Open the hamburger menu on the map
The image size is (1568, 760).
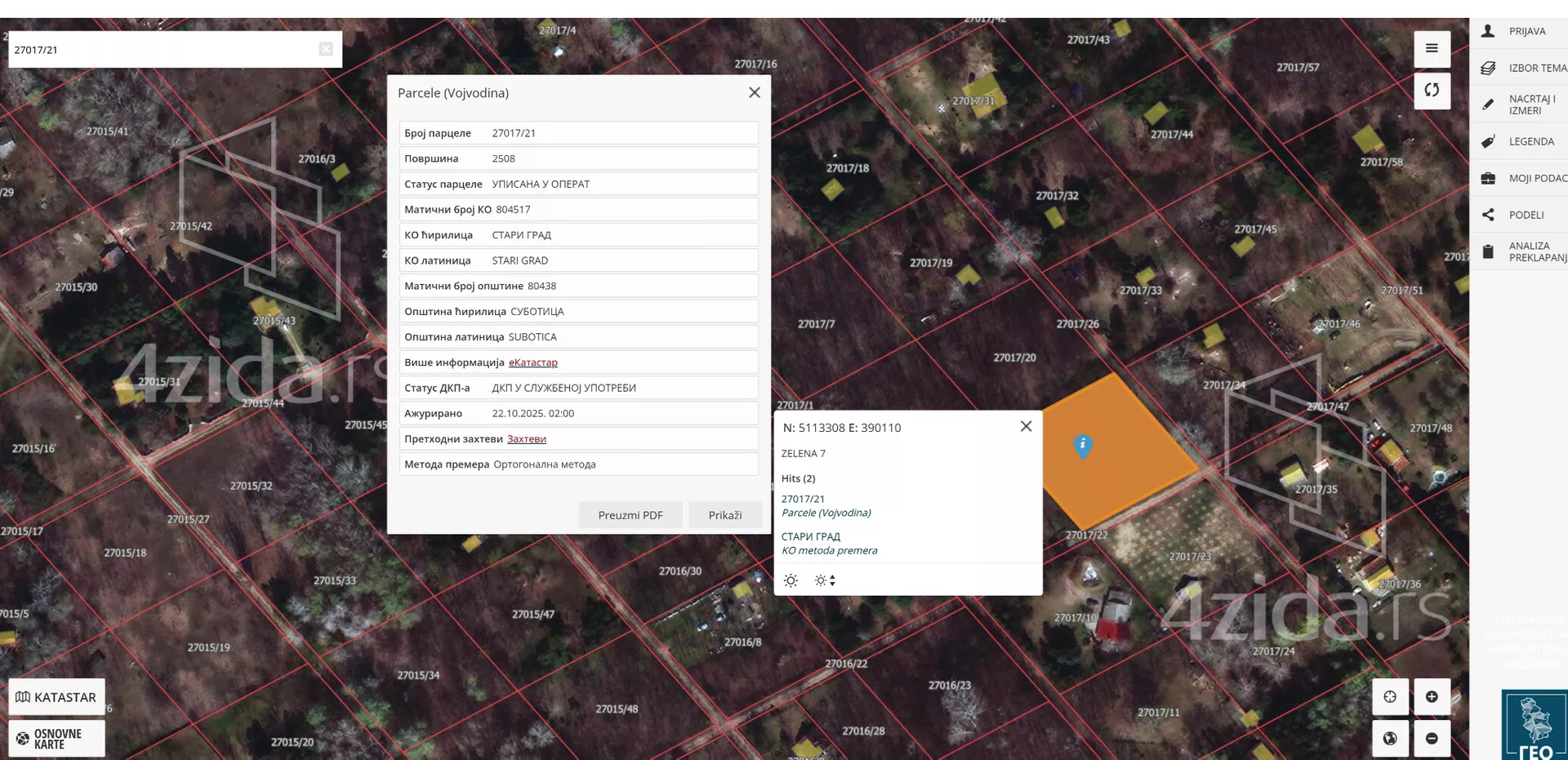[1432, 49]
